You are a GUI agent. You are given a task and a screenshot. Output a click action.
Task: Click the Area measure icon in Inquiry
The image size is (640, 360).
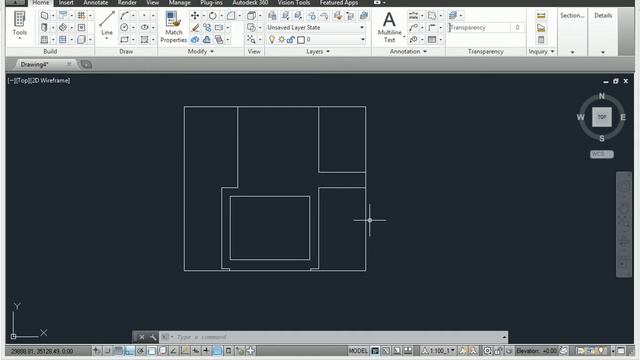pos(541,28)
